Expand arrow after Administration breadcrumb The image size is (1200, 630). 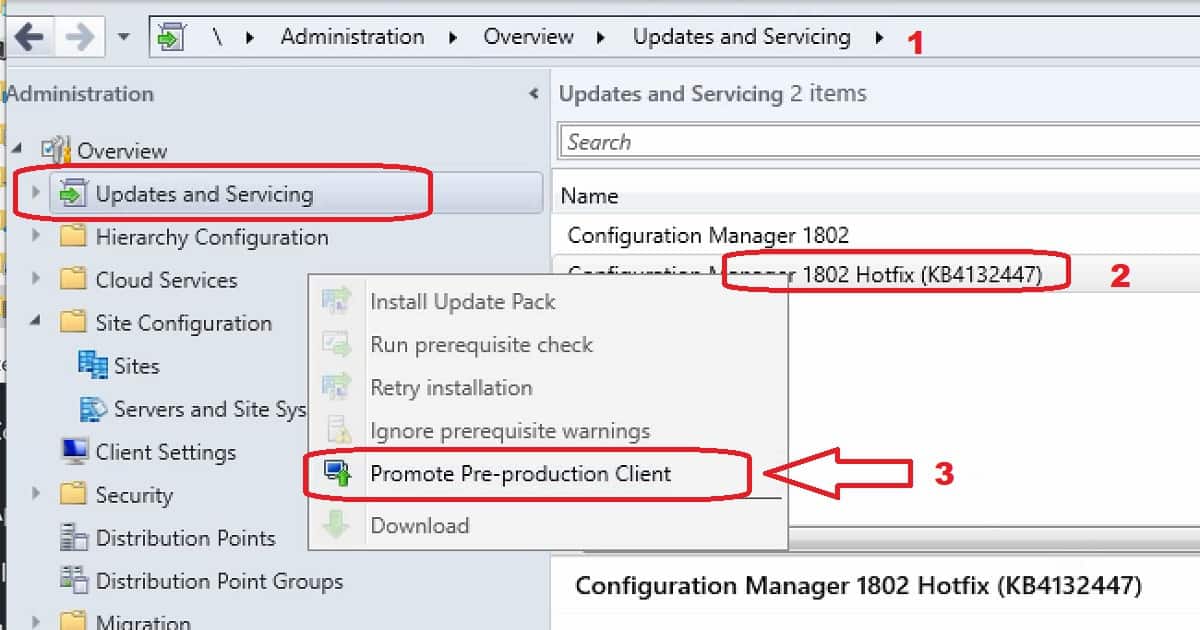[453, 38]
